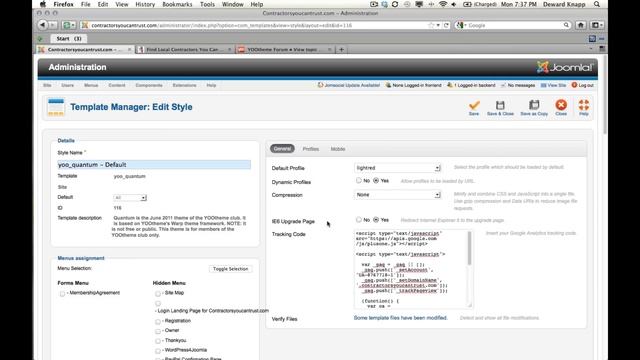Check the Thankyou menu checkbox
Viewport: 640px width, 360px height.
point(158,341)
